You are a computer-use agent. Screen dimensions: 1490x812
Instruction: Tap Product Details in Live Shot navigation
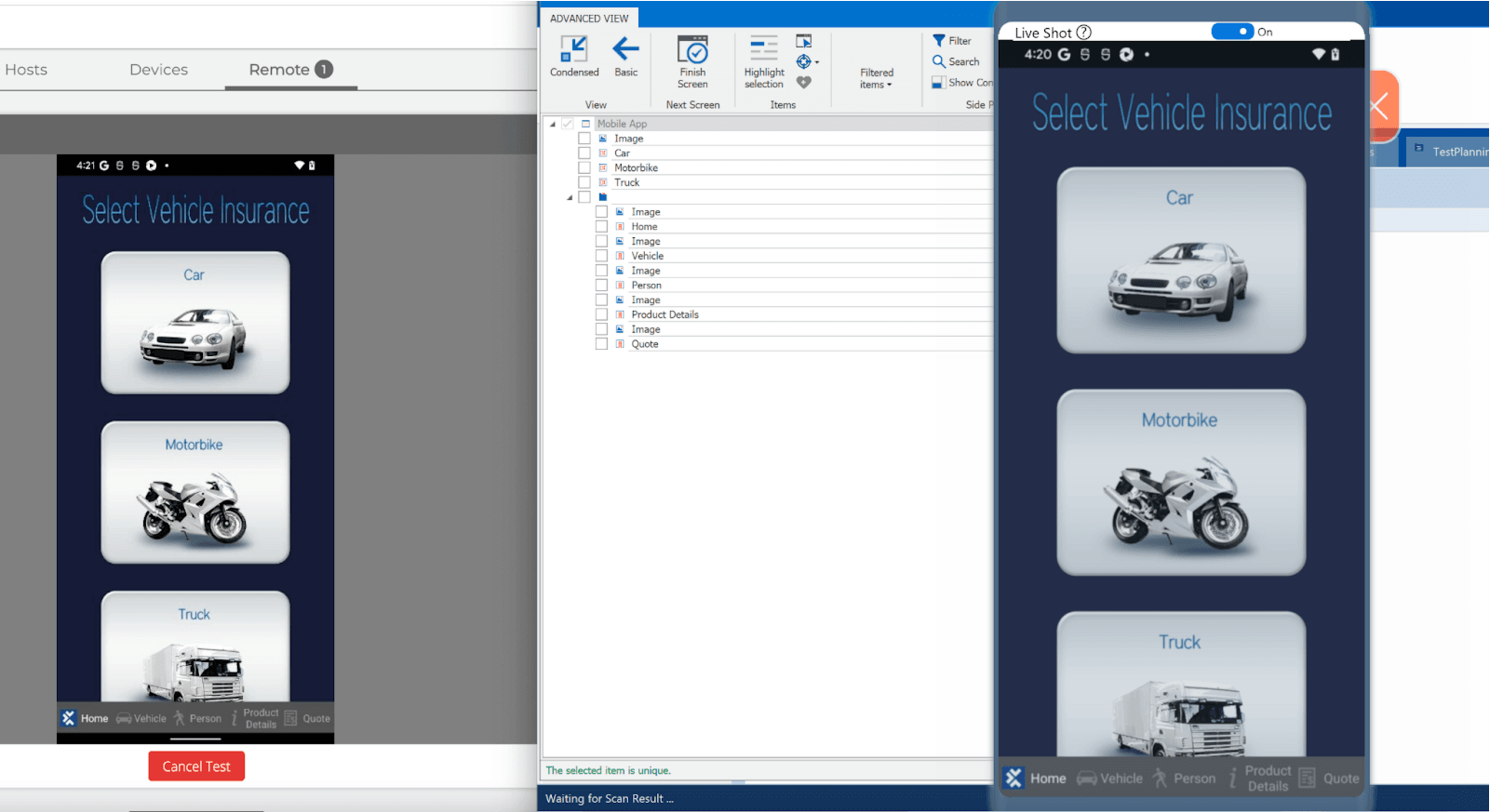[1259, 779]
